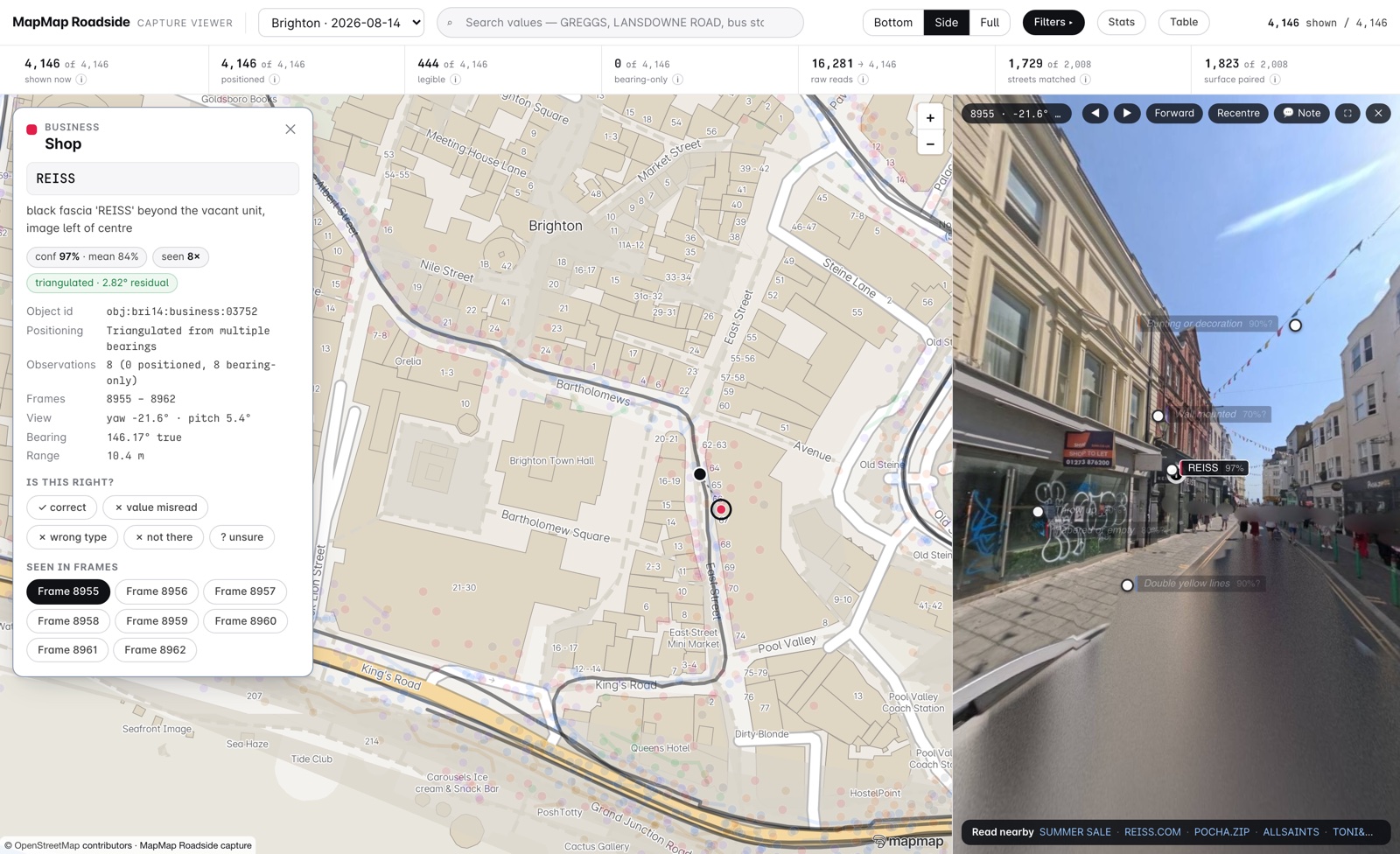Mark object as not there
This screenshot has width=1400, height=854.
coord(164,537)
